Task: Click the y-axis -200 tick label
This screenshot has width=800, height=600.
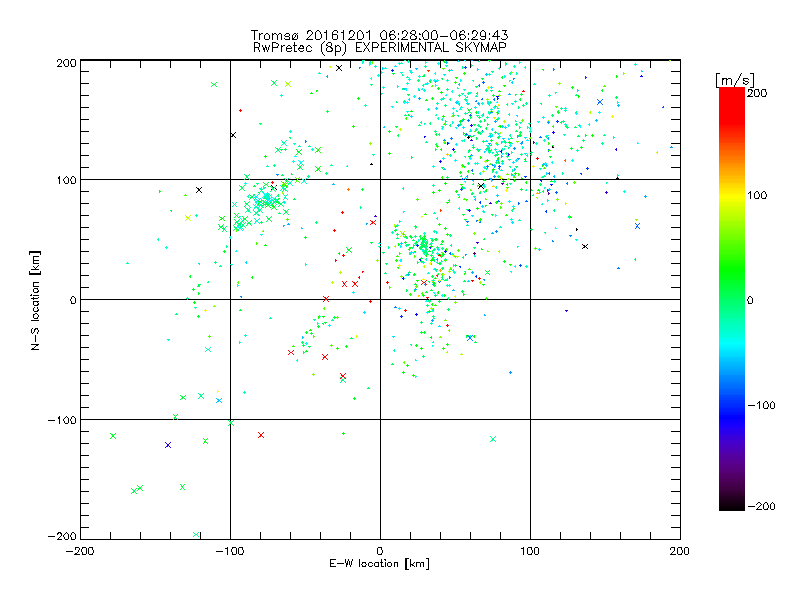Action: coord(62,536)
